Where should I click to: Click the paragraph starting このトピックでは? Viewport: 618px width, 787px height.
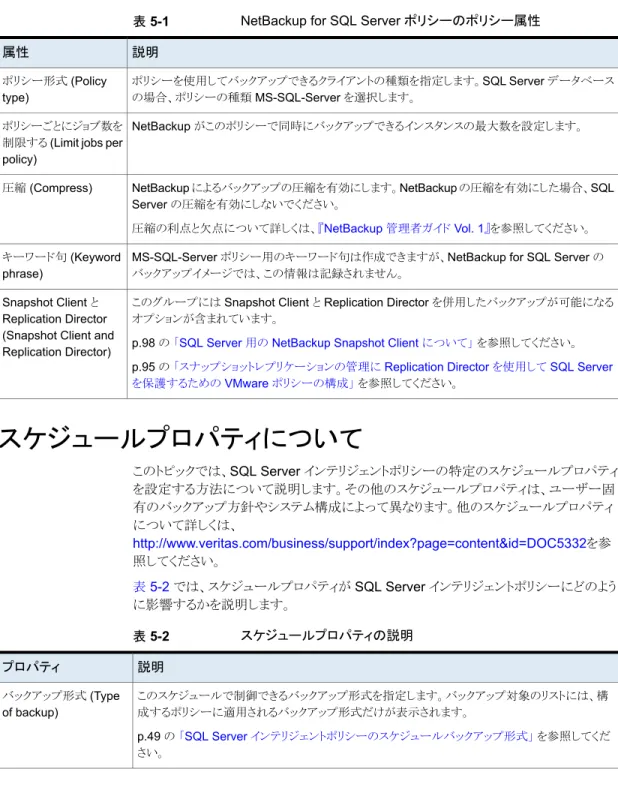pyautogui.click(x=374, y=515)
